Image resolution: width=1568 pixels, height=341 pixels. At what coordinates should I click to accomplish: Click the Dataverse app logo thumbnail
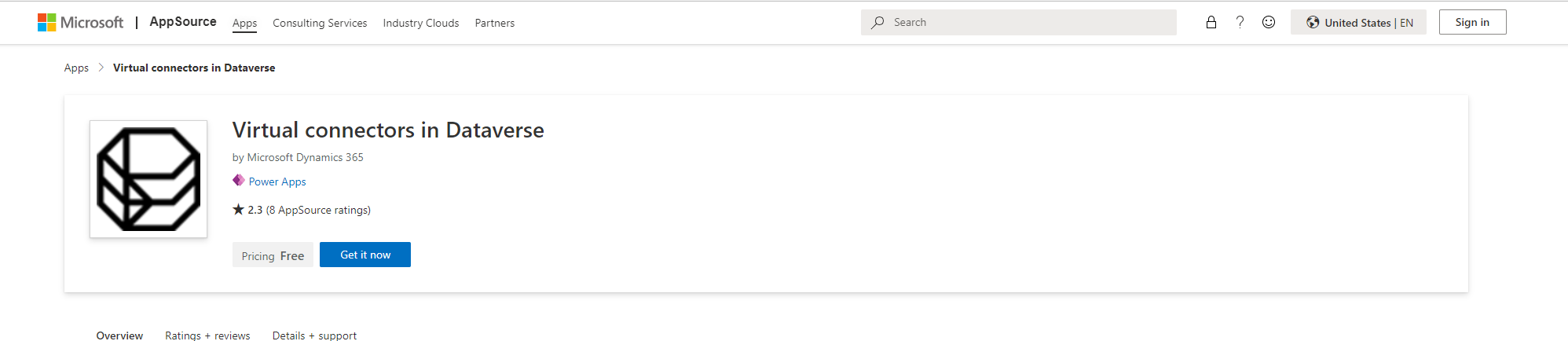[148, 179]
